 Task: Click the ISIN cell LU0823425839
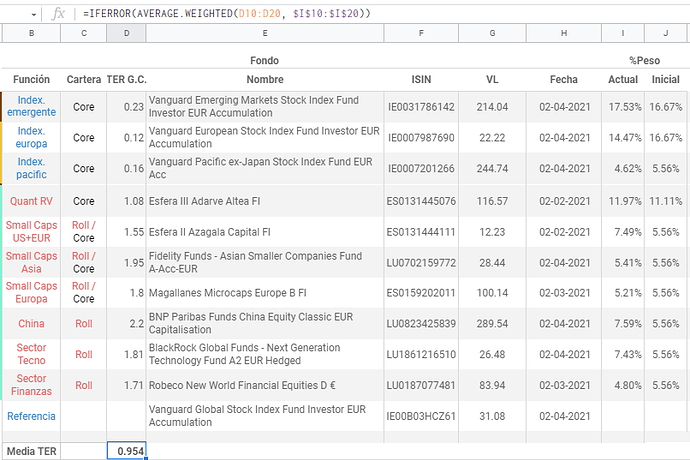421,324
